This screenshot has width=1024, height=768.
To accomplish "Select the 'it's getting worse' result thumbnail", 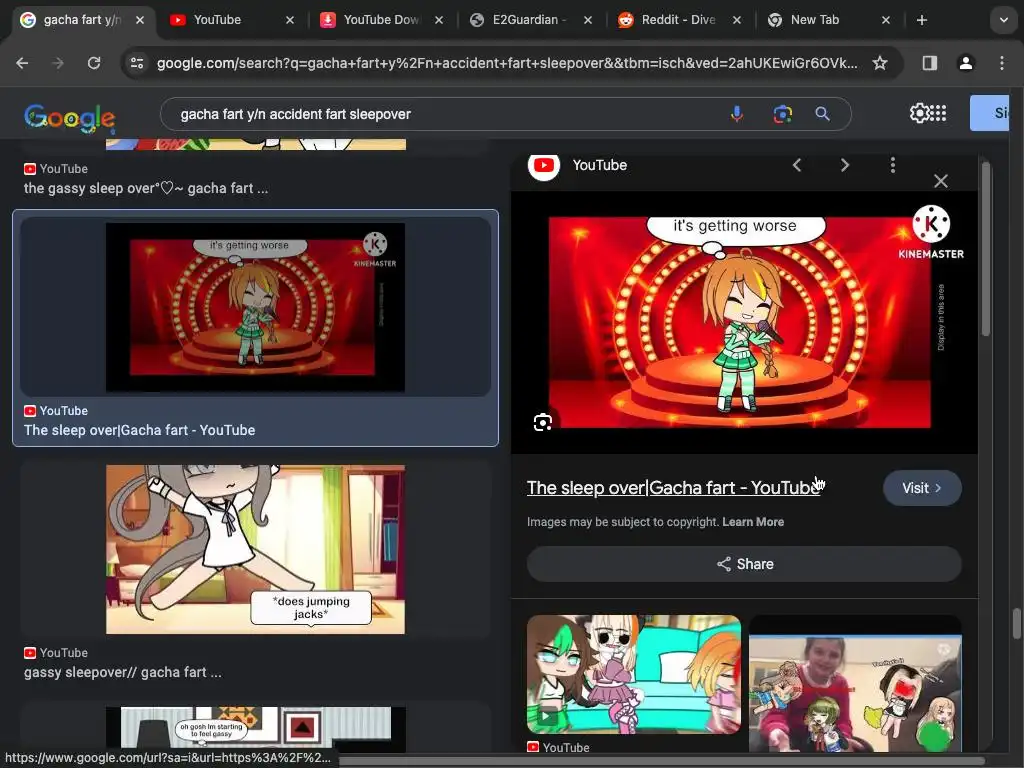I will pyautogui.click(x=255, y=308).
